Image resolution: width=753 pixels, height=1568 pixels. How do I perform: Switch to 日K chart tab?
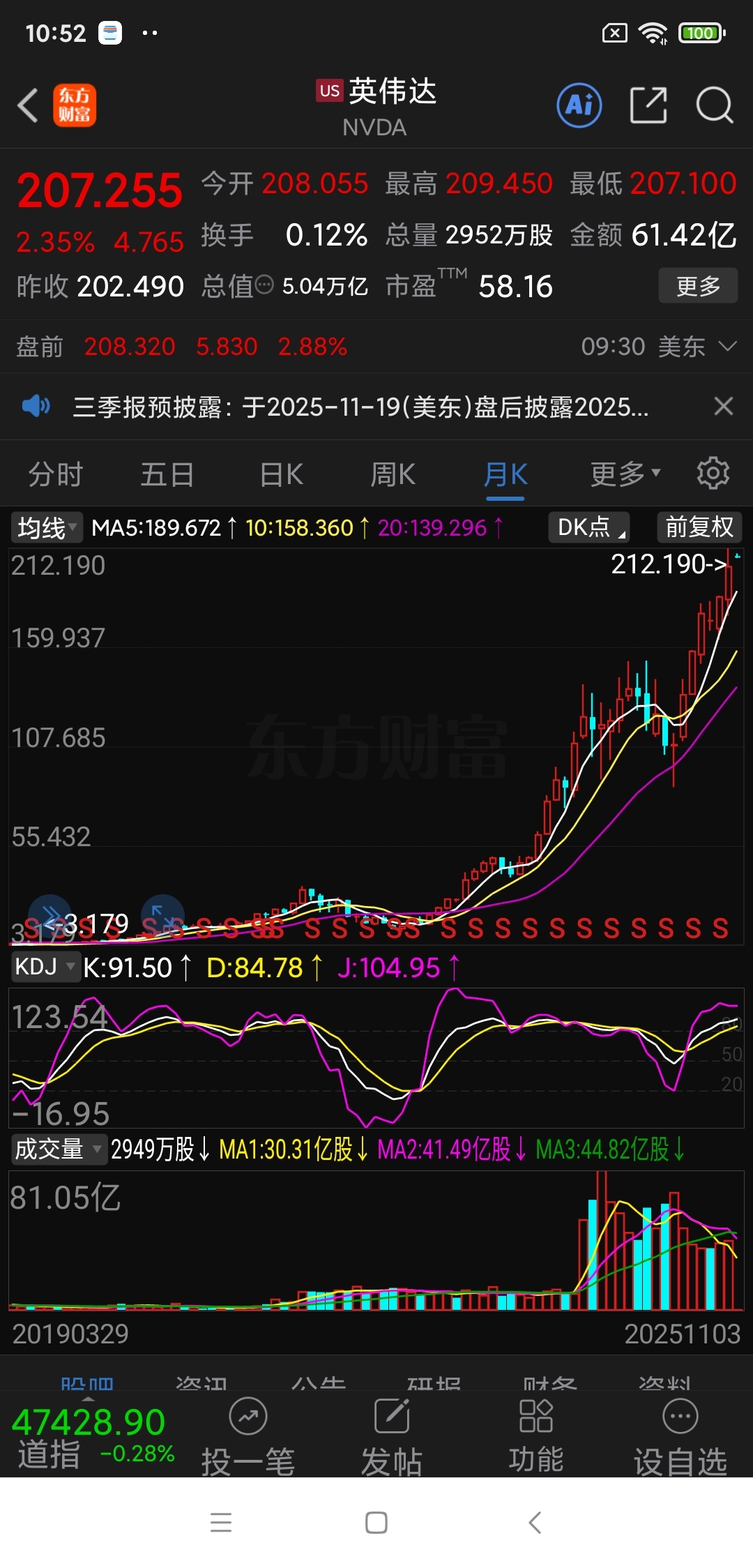281,474
